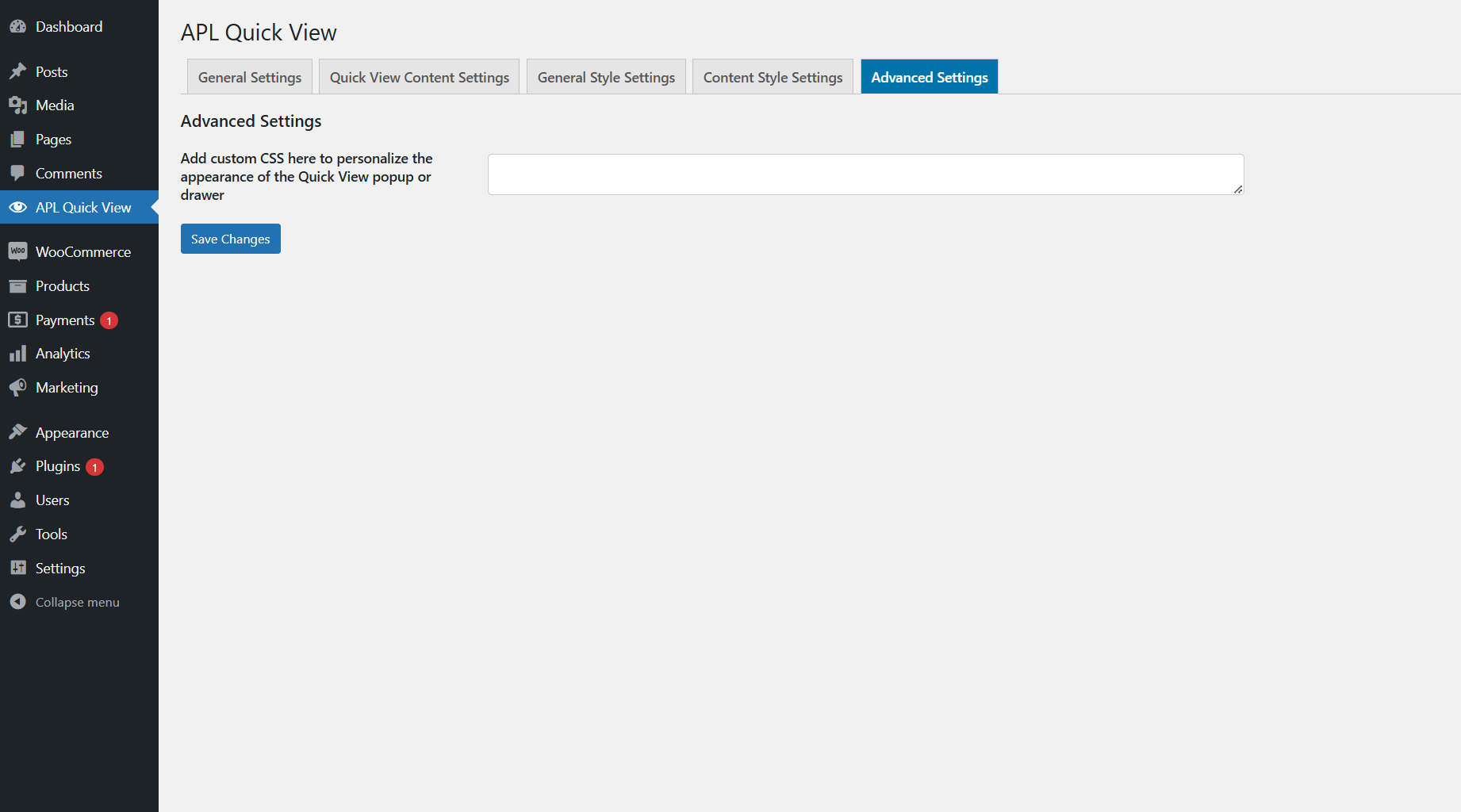
Task: Click the Posts pushpin icon
Action: 17,72
